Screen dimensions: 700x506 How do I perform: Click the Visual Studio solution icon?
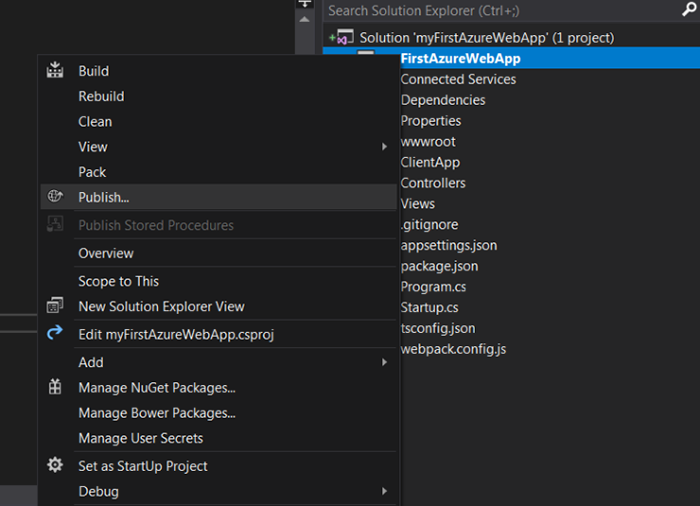click(x=344, y=38)
